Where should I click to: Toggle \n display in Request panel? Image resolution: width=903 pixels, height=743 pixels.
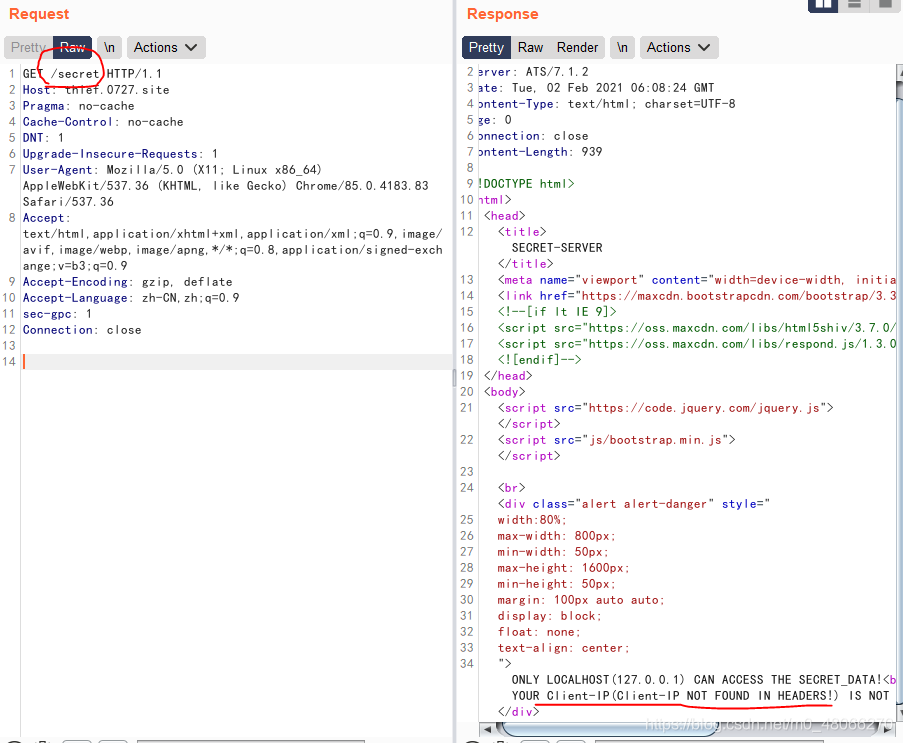[109, 47]
